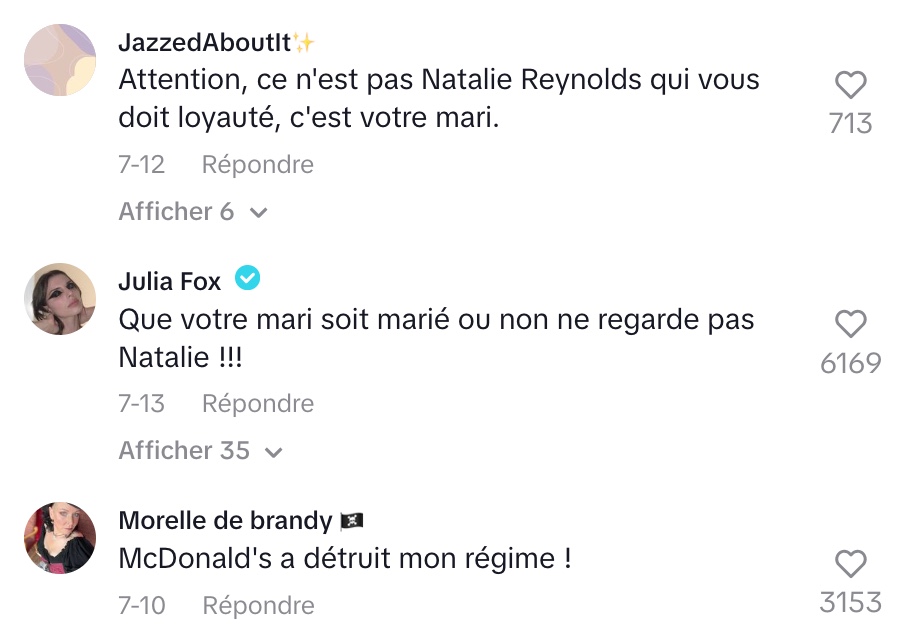Viewport: 902px width, 636px height.
Task: Expand Afficher 35 replies
Action: tap(201, 450)
